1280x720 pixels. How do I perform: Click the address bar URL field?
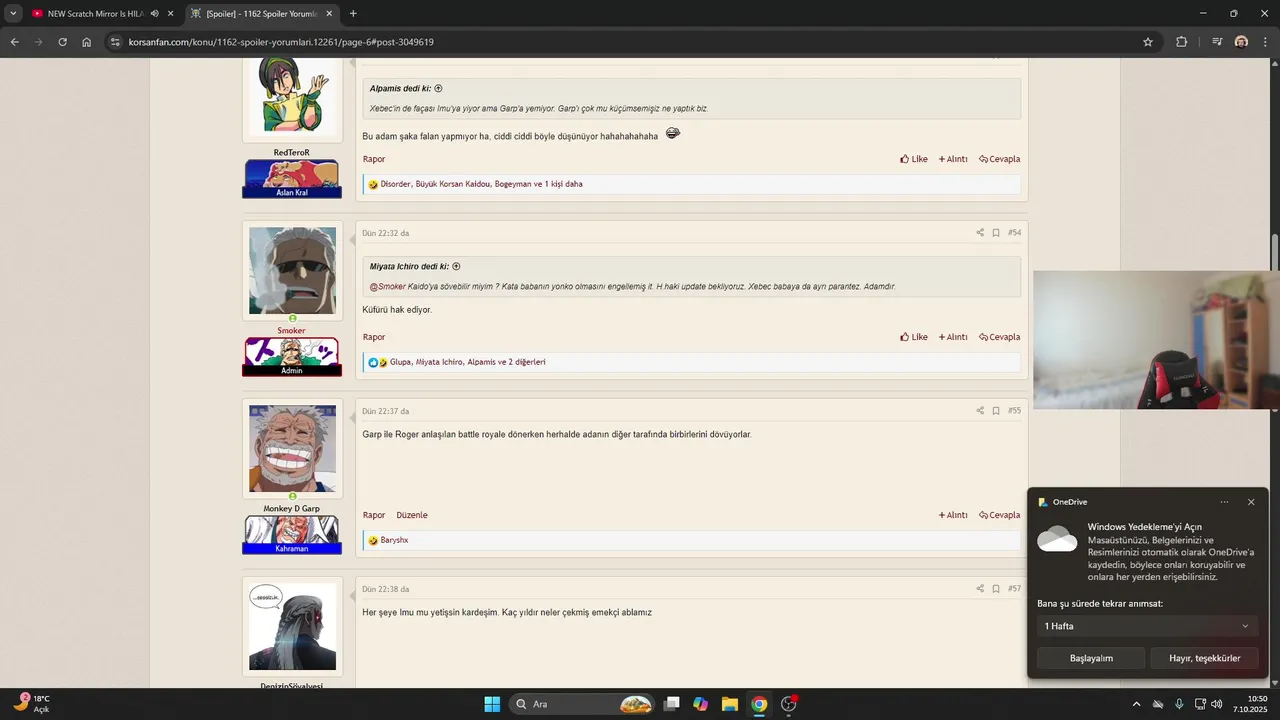630,42
